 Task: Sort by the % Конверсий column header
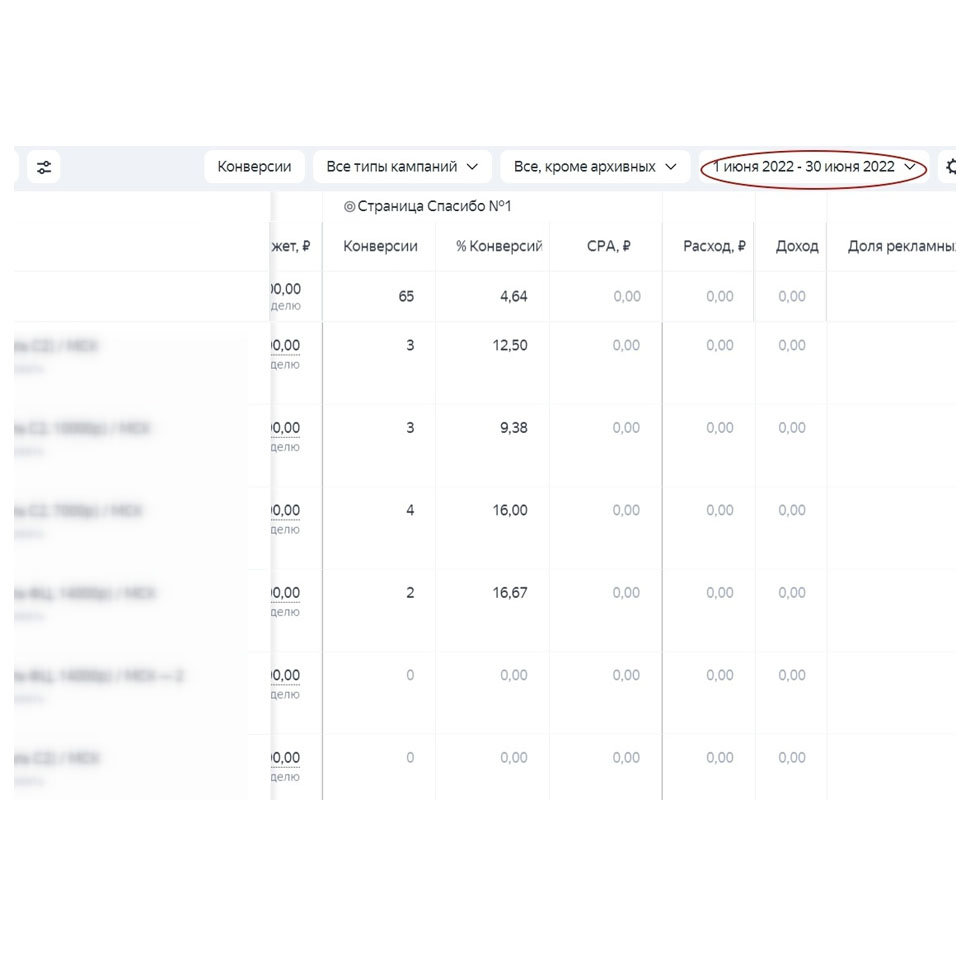click(499, 246)
